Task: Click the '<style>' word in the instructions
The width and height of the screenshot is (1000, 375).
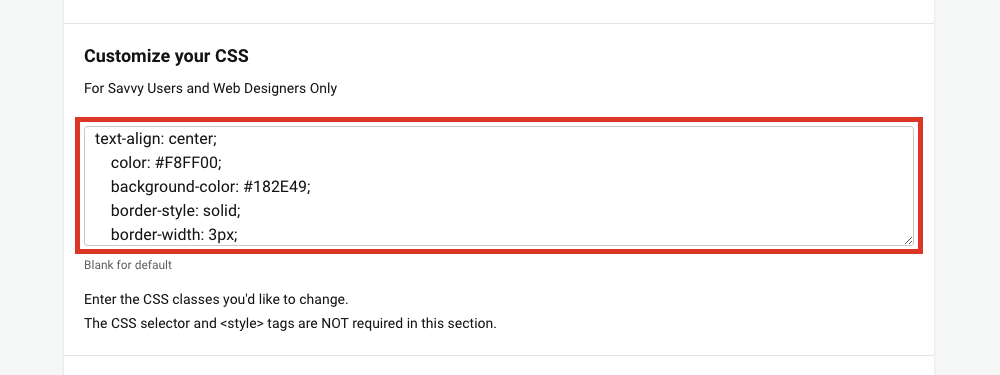Action: pyautogui.click(x=240, y=323)
